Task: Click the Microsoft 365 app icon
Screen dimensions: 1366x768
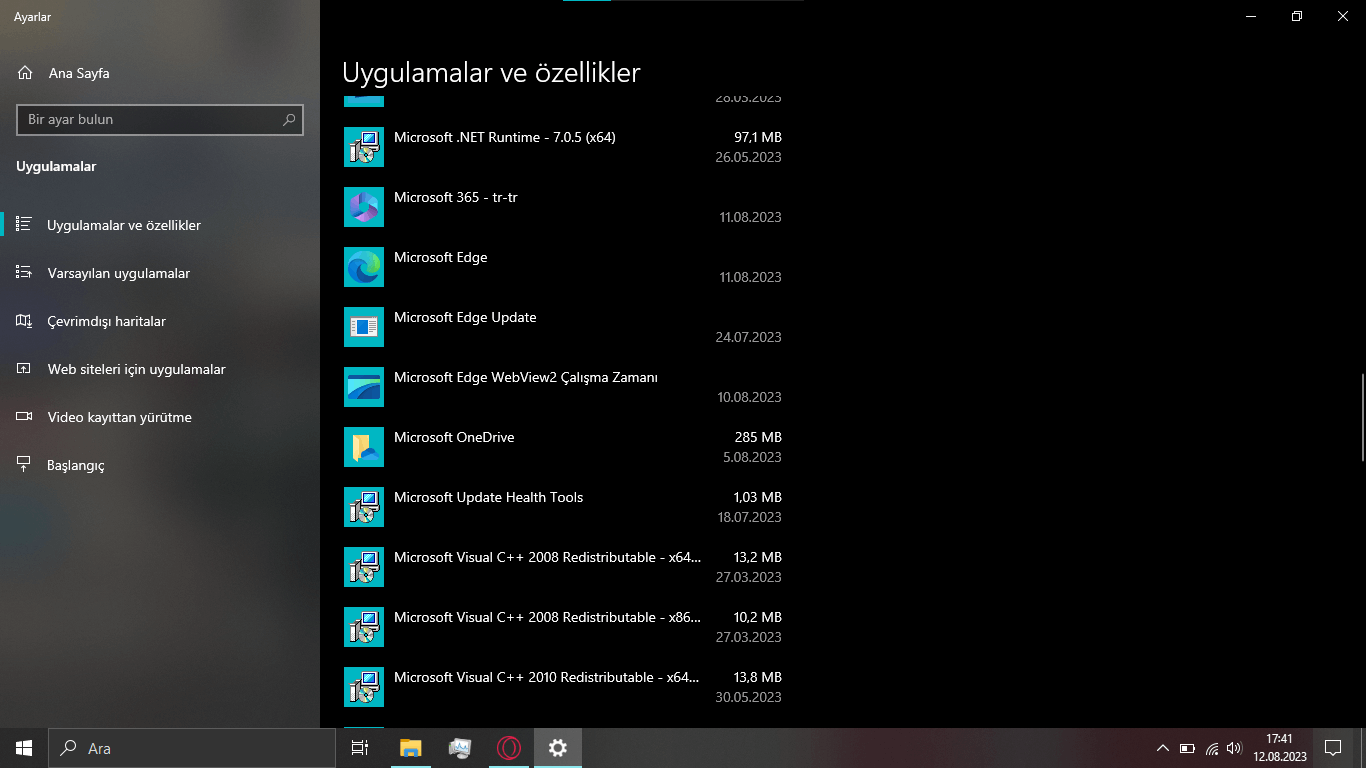Action: [364, 207]
